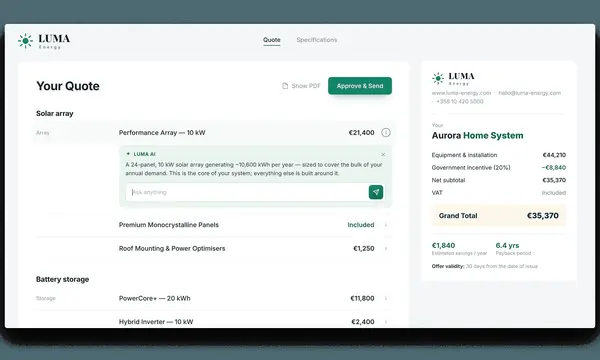Click the Your Quote heading

point(68,86)
